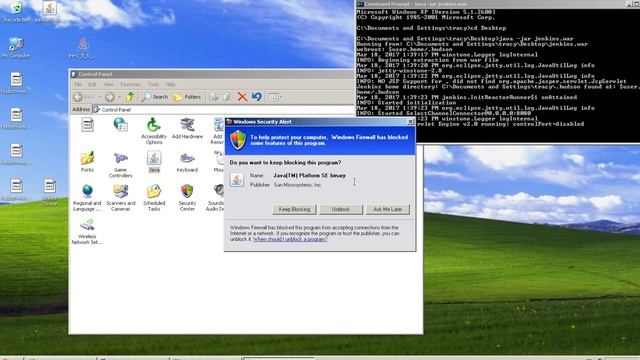Open the Scanners and Cameras icon
This screenshot has height=360, width=640.
coord(120,198)
